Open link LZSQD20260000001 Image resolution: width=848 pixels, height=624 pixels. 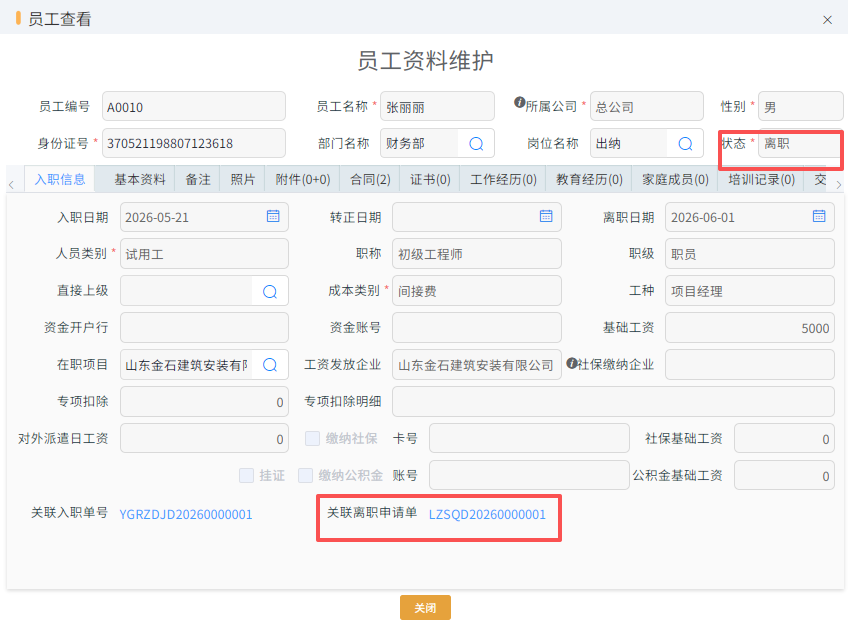[x=487, y=514]
